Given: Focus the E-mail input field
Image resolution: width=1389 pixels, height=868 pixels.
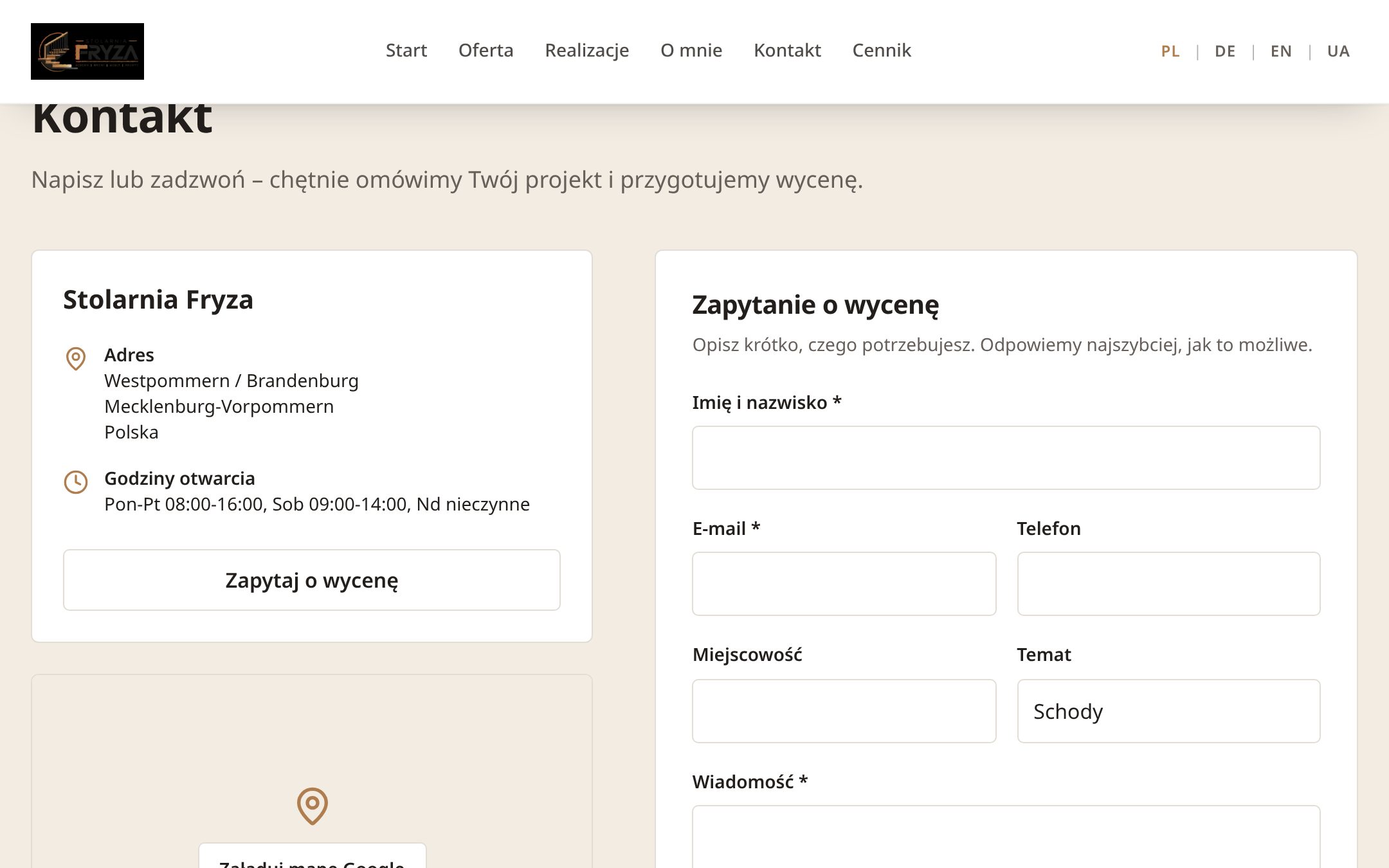Looking at the screenshot, I should (844, 584).
